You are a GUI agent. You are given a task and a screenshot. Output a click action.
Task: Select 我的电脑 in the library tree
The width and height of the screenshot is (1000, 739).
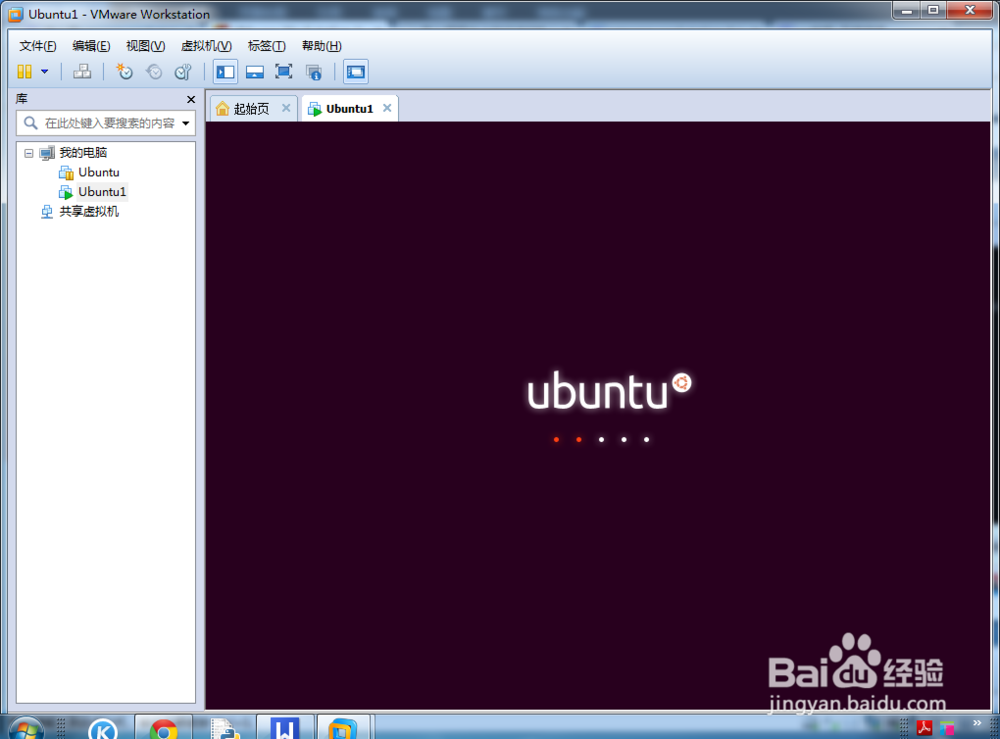[83, 152]
